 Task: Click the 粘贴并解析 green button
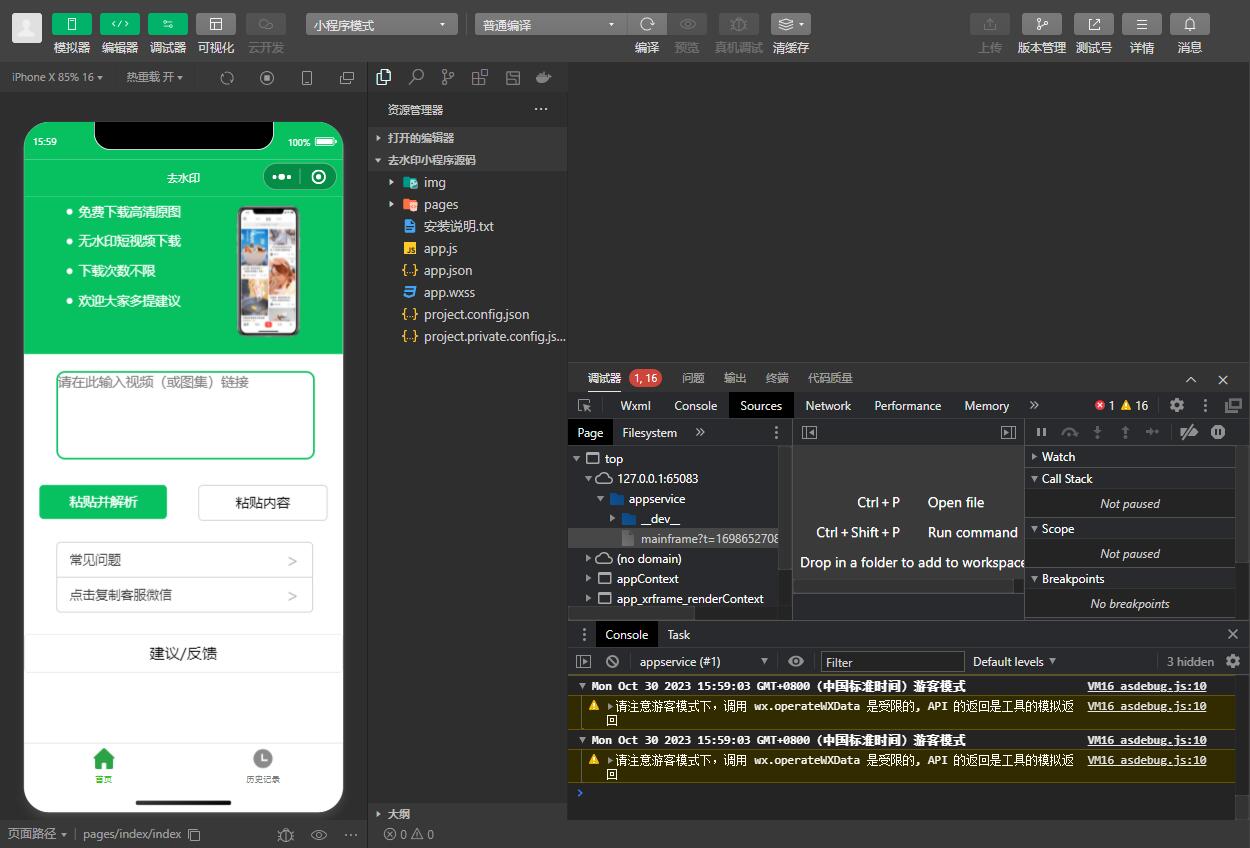(x=103, y=502)
